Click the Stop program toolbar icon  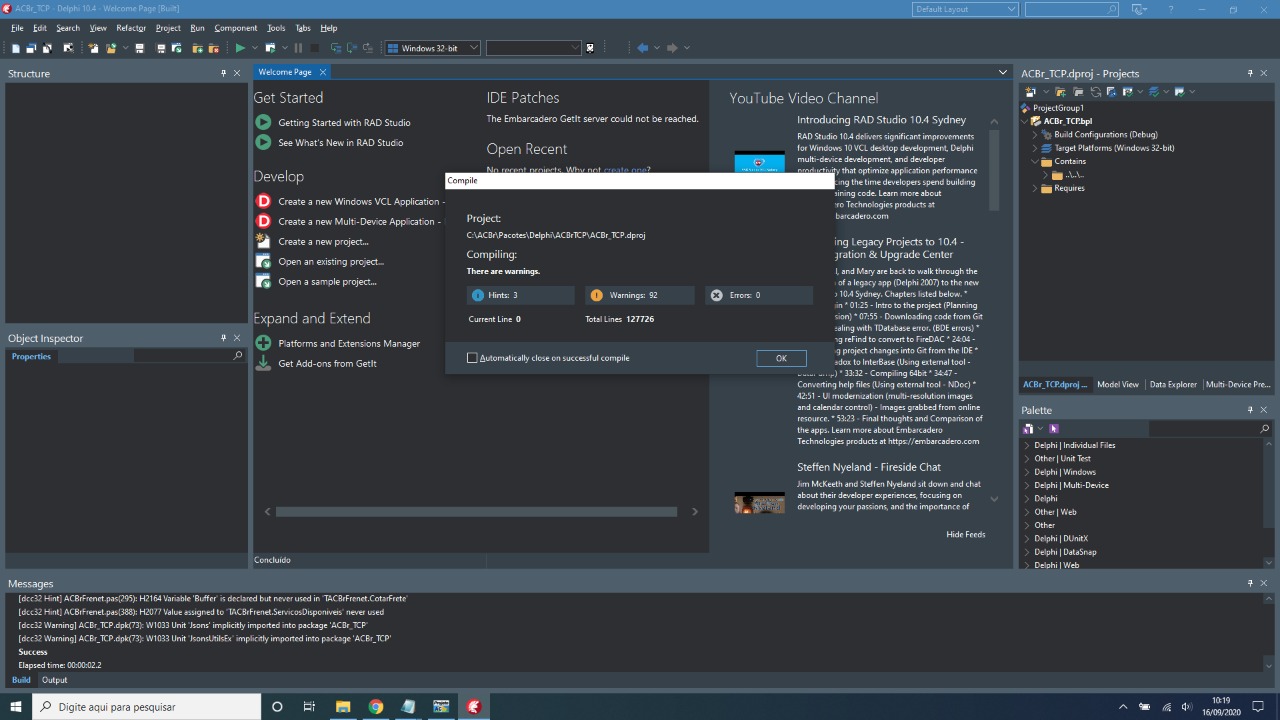(x=314, y=48)
